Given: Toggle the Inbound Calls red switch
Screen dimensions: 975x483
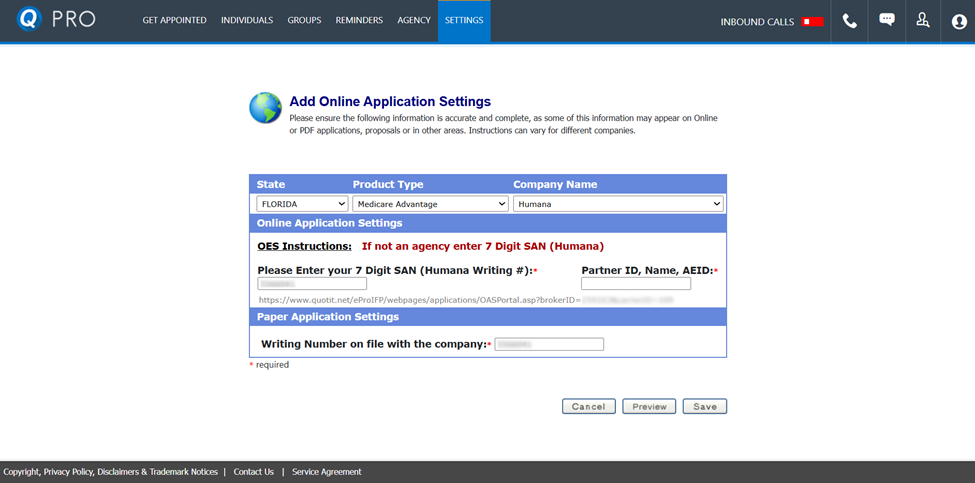Looking at the screenshot, I should click(x=812, y=22).
